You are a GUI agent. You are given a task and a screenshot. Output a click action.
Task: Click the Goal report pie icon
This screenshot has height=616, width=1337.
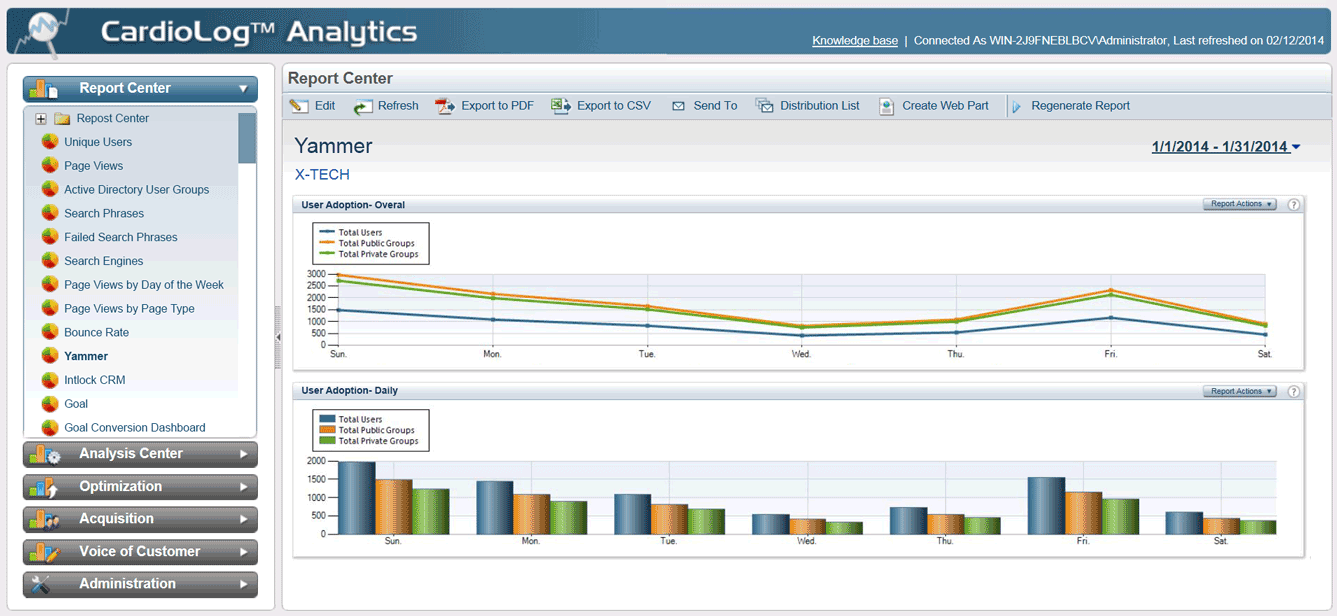[x=50, y=404]
